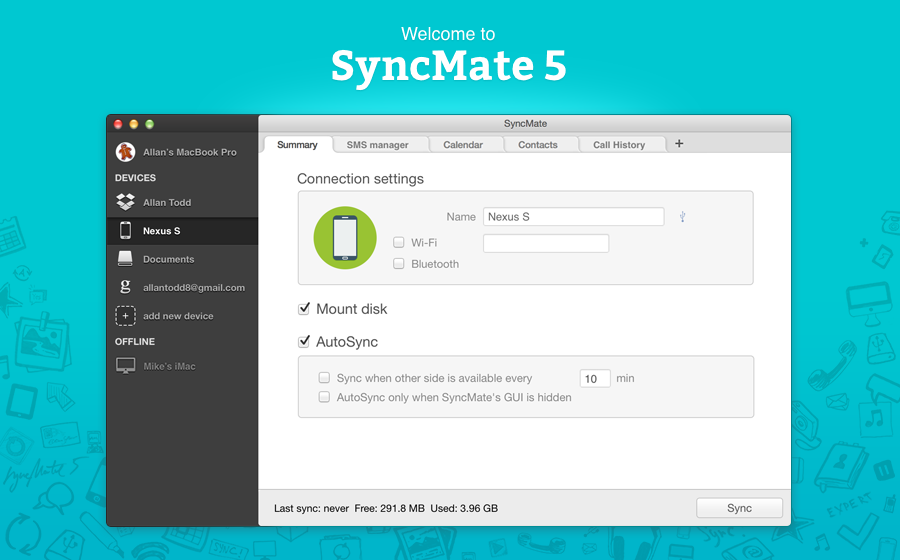Click the Name field containing Nexus S

573,217
